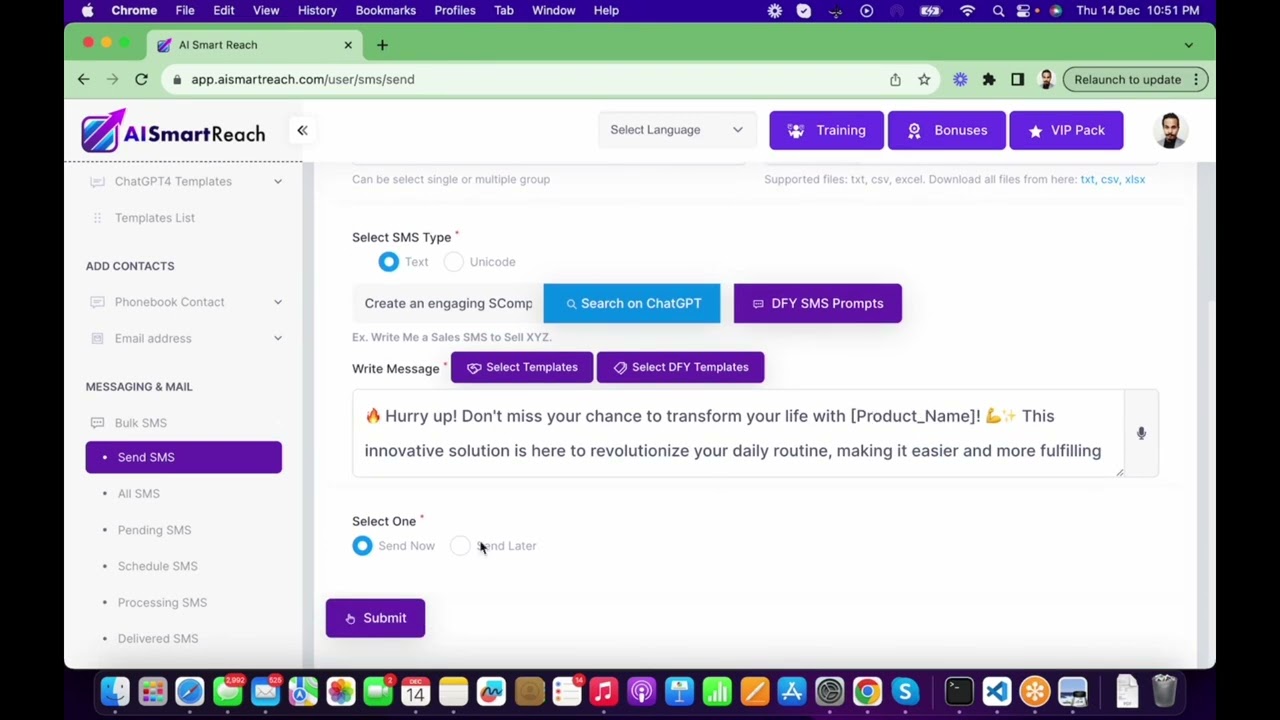Viewport: 1280px width, 720px height.
Task: Click the user profile avatar
Action: click(x=1170, y=130)
